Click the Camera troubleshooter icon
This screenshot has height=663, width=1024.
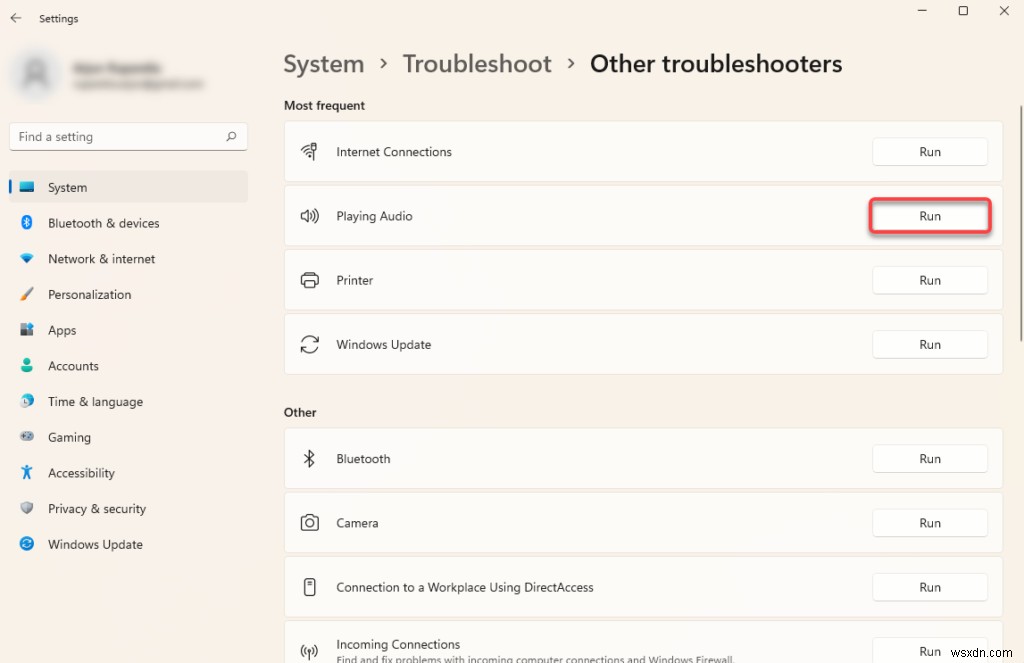click(309, 522)
